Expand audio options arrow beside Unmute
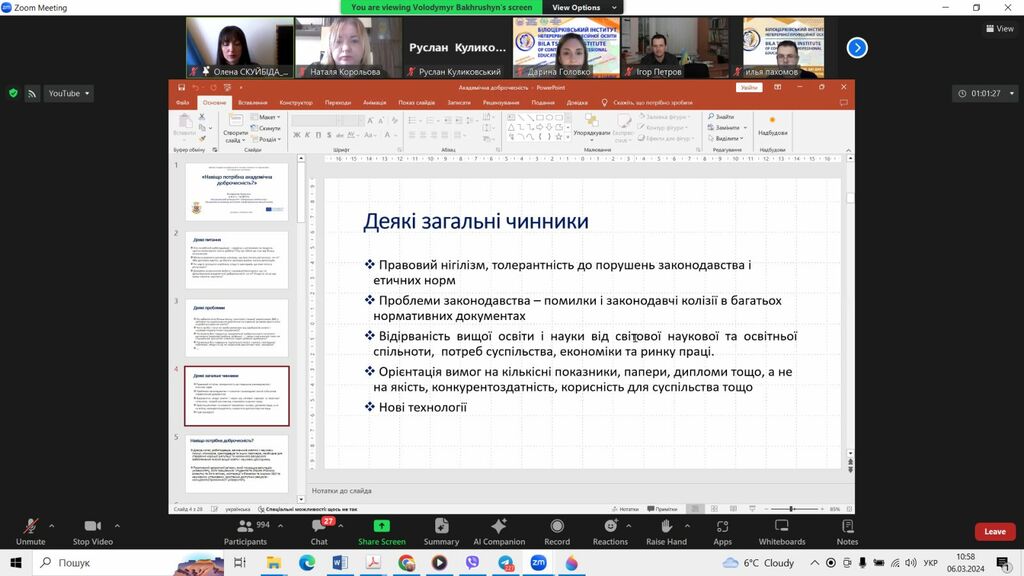 pos(53,524)
